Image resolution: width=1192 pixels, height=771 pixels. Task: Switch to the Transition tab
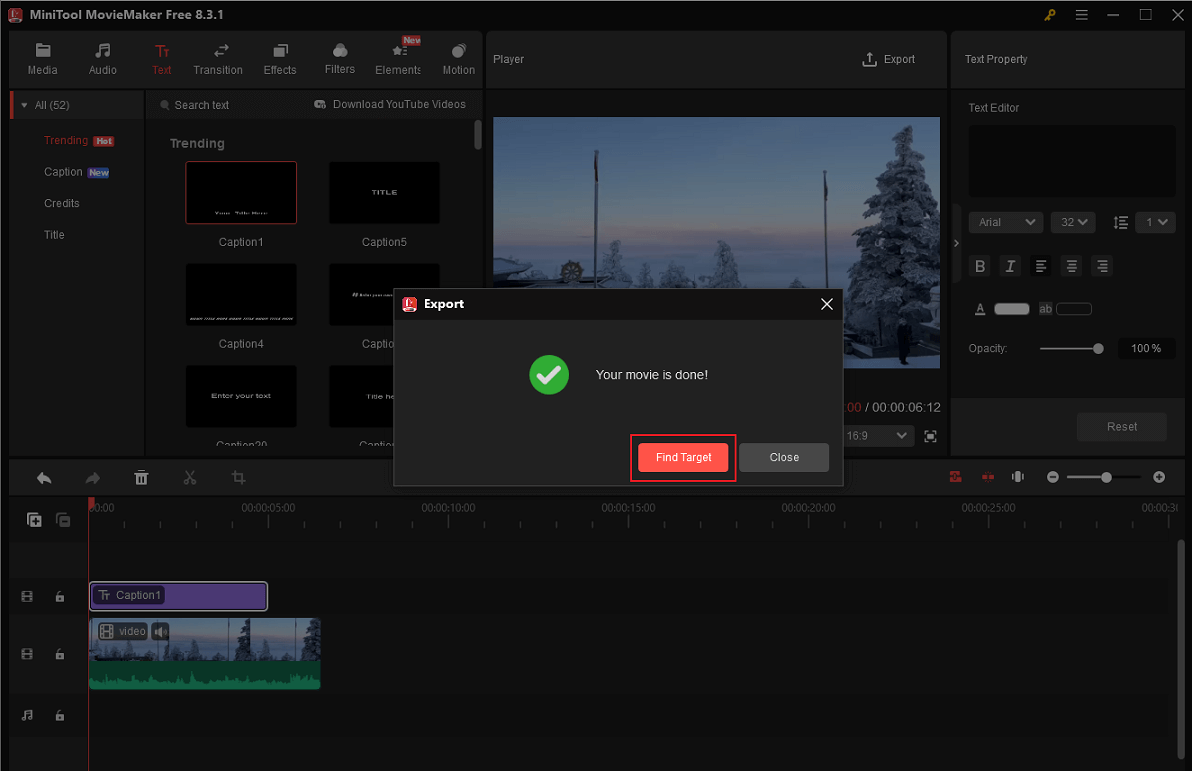tap(218, 59)
